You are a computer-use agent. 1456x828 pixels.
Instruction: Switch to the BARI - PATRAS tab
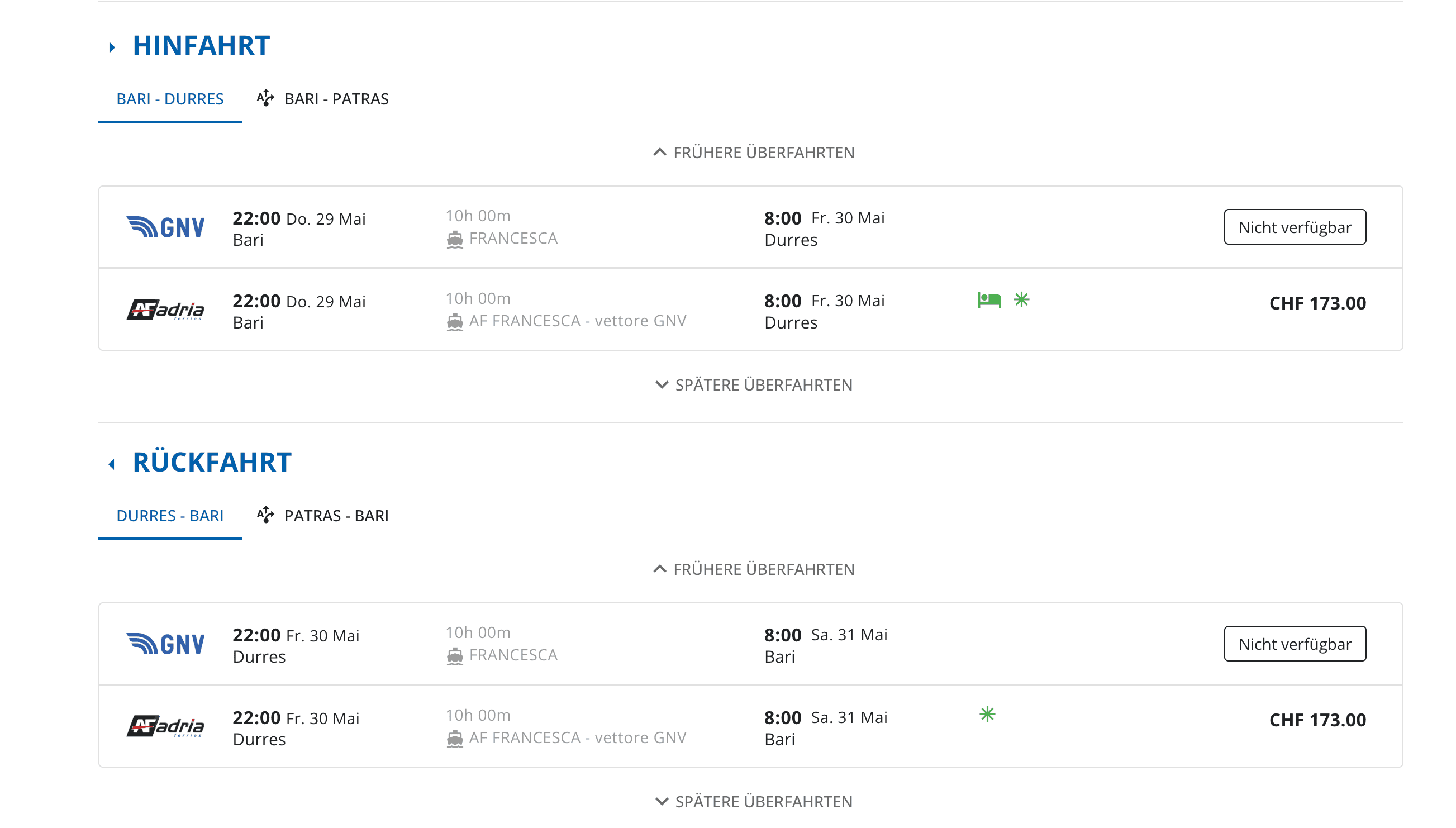336,99
